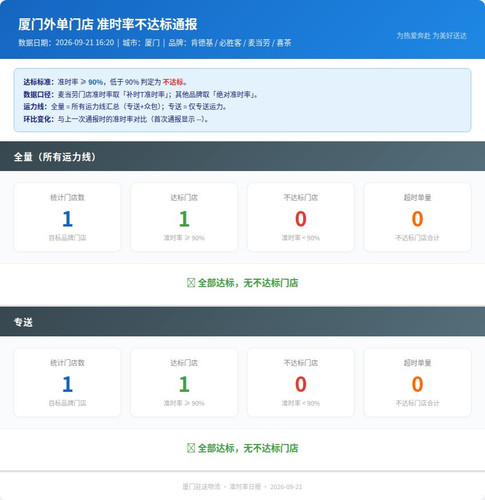Click the 数据口径 explanation line
This screenshot has width=485, height=500.
tap(141, 95)
